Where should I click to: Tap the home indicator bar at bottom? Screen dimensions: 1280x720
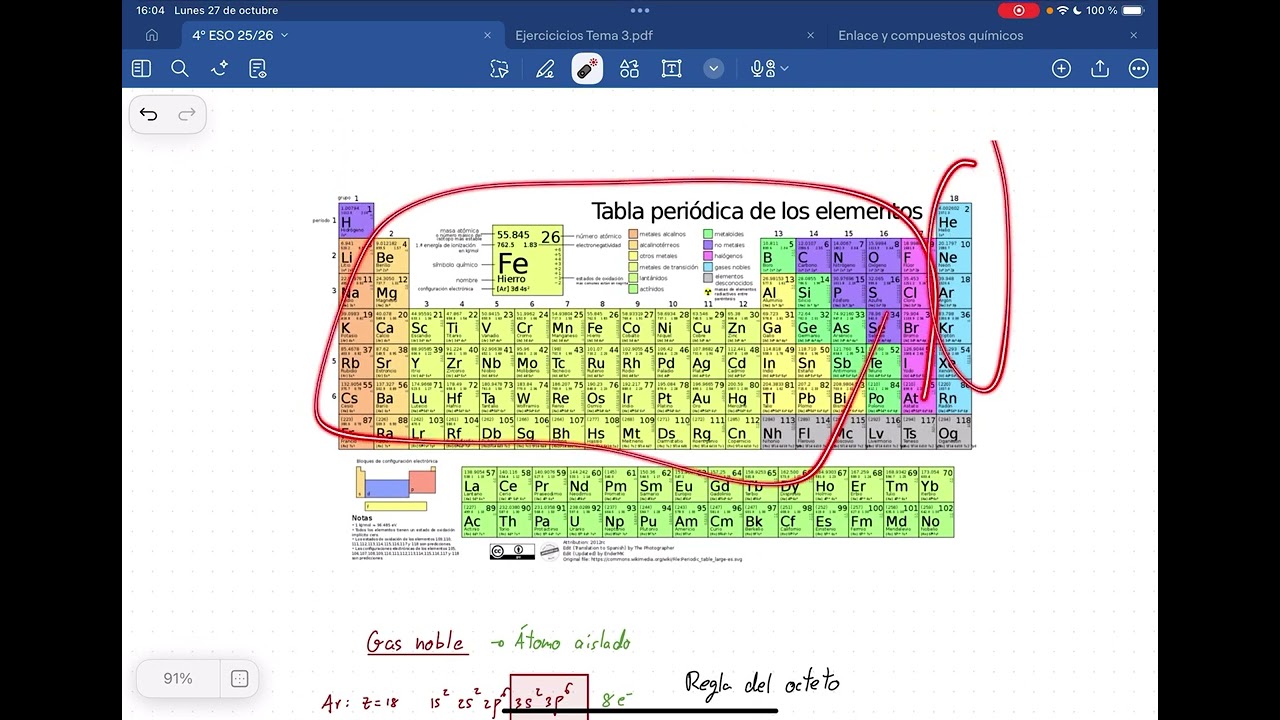(x=640, y=711)
